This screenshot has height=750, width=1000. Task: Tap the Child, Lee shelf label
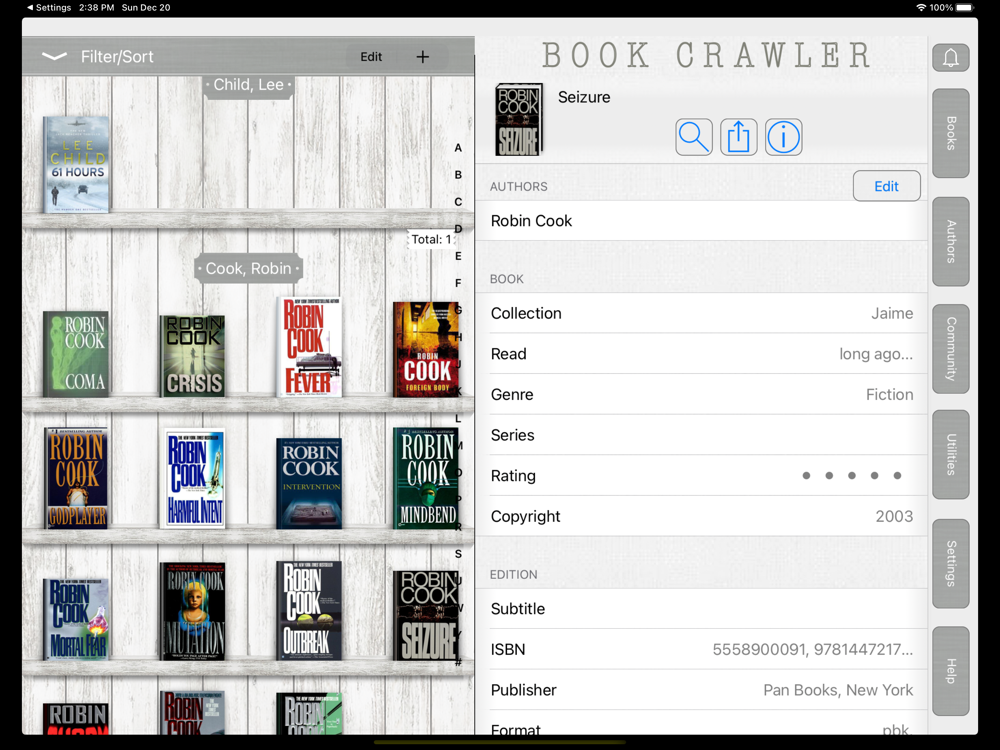249,85
